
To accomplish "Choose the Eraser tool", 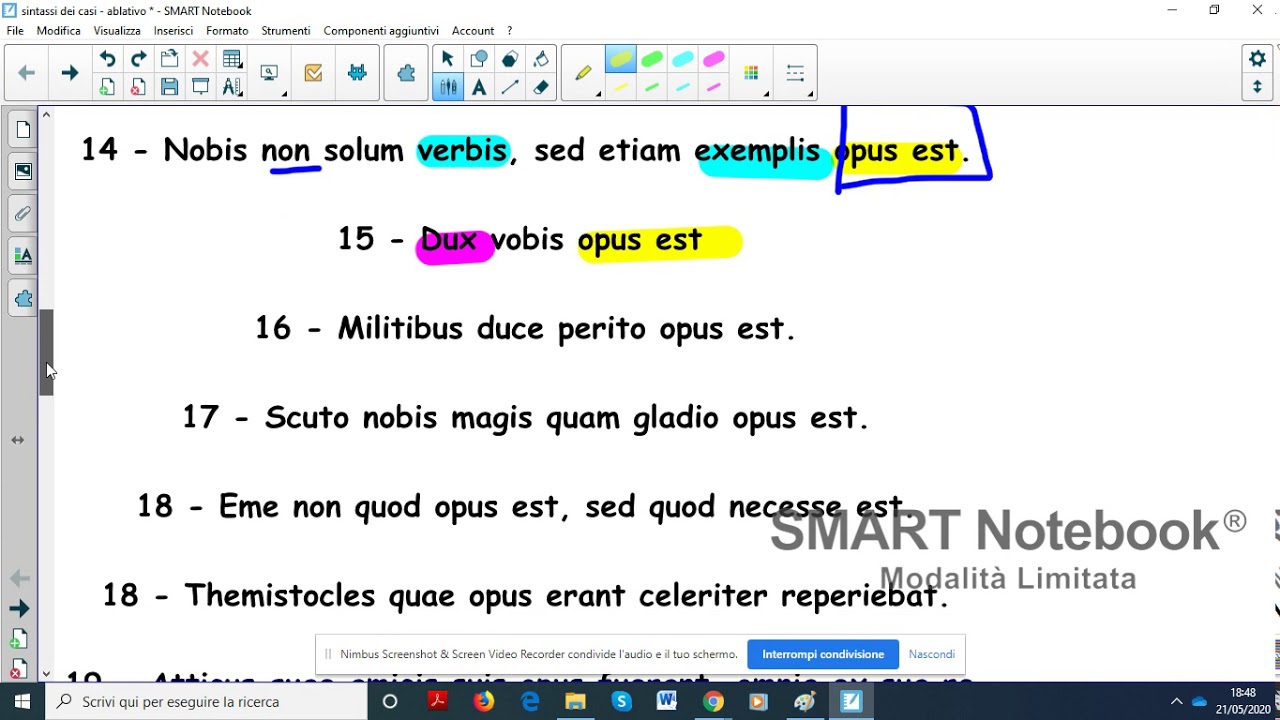I will pyautogui.click(x=541, y=87).
